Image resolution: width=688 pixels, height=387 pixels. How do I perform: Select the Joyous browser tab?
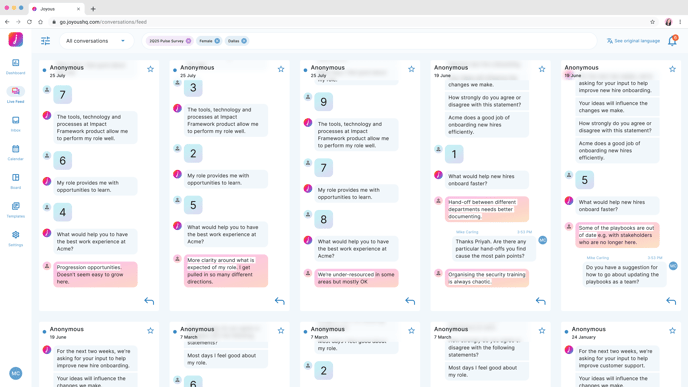57,9
